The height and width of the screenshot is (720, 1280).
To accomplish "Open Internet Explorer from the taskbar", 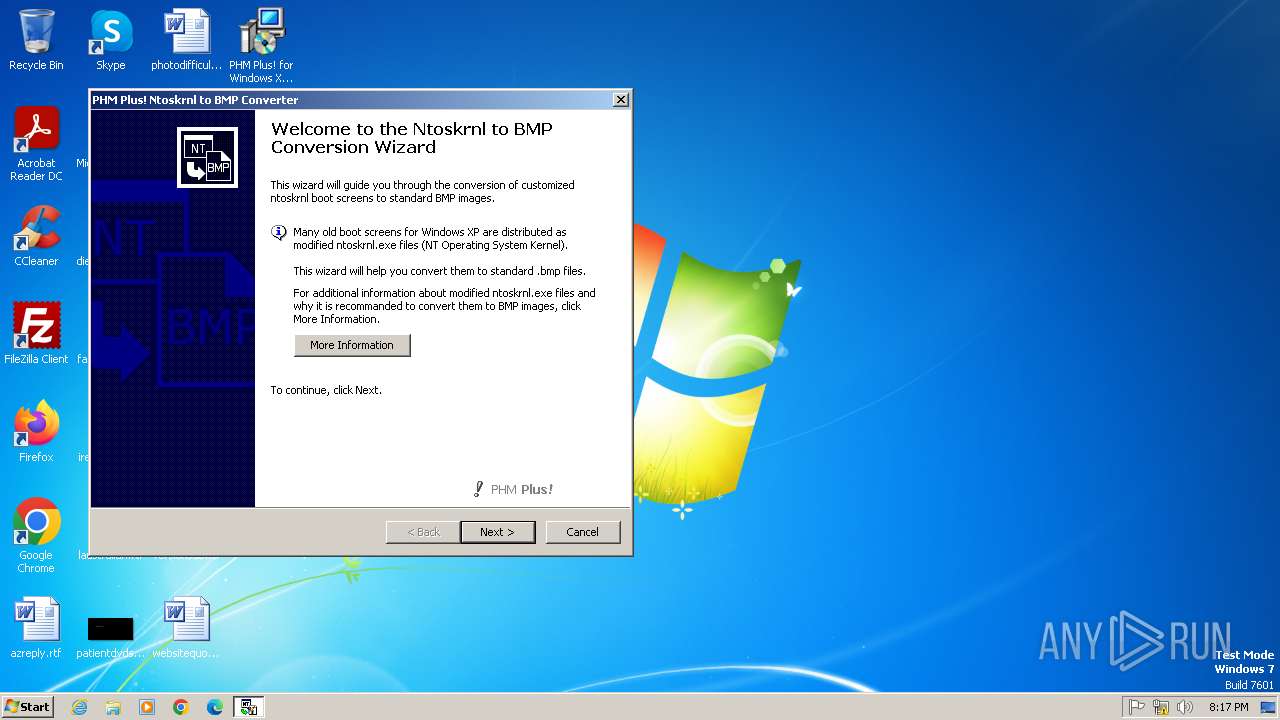I will [79, 707].
